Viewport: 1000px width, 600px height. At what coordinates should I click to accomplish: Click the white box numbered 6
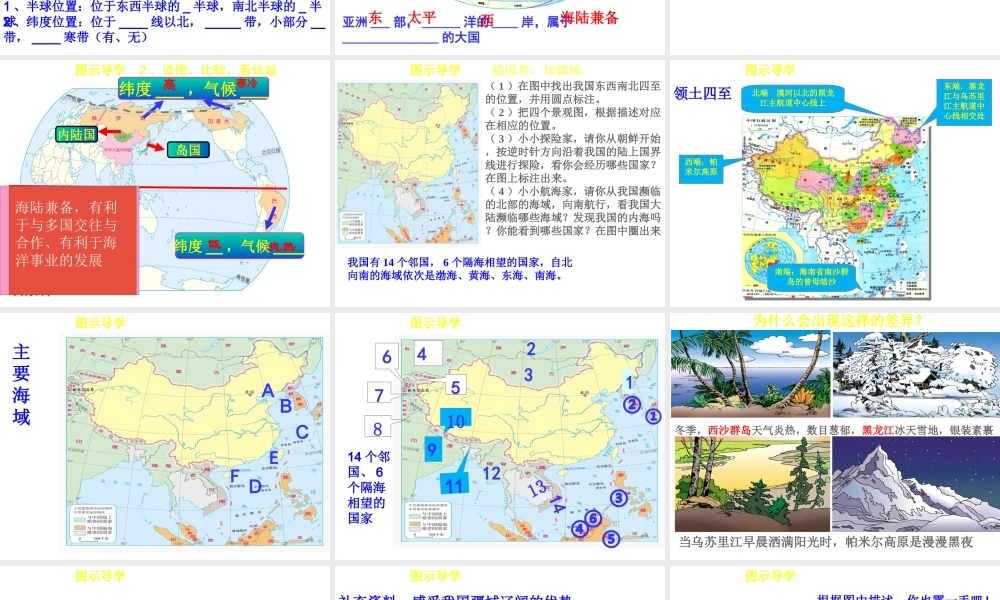coord(386,357)
